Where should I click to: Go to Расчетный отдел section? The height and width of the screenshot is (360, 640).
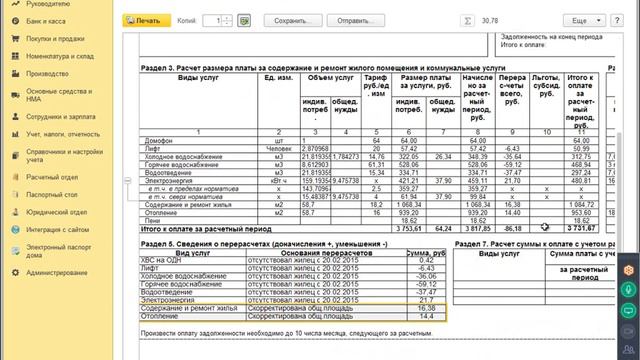[52, 177]
